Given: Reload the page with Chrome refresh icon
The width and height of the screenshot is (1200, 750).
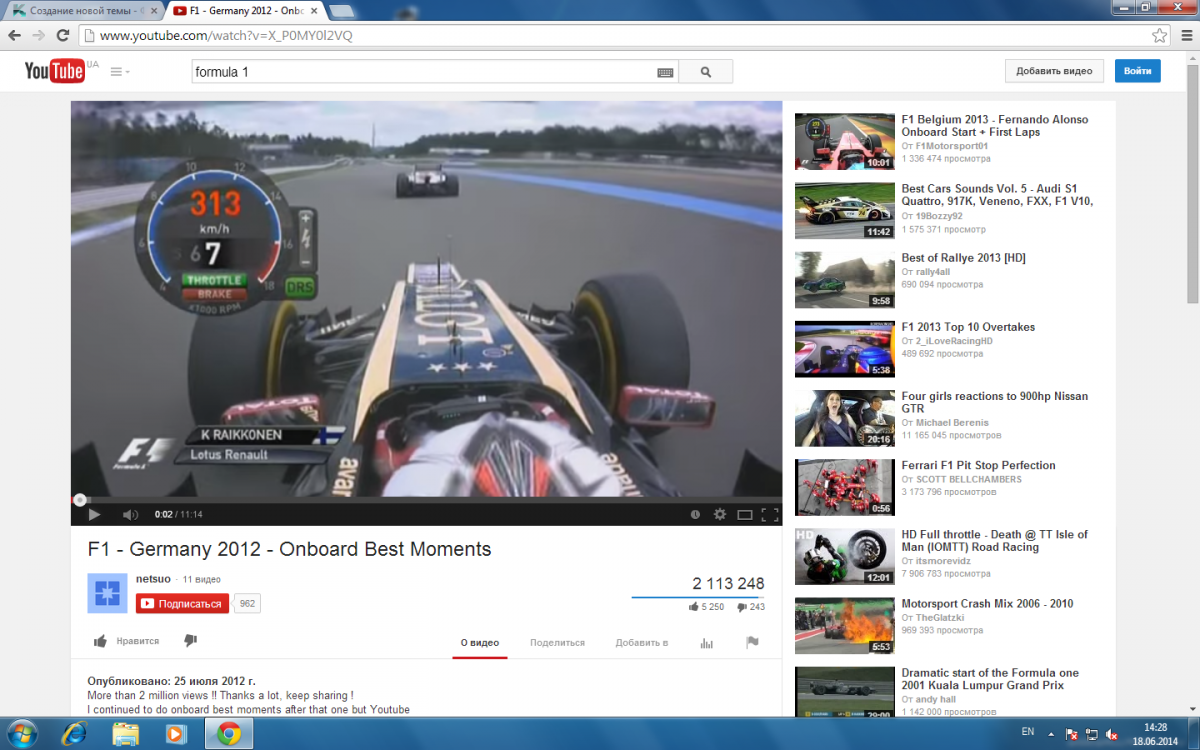Looking at the screenshot, I should click(63, 35).
